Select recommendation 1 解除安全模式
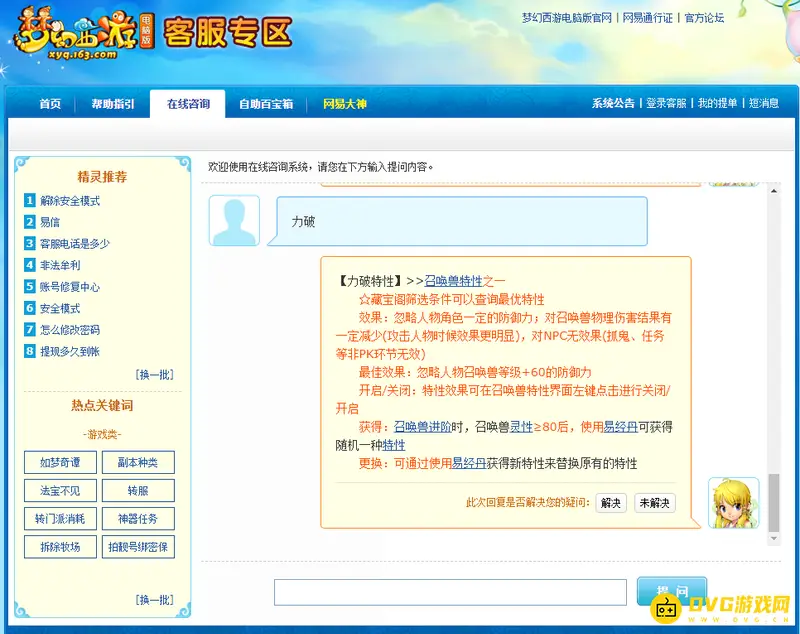This screenshot has height=634, width=800. point(70,201)
